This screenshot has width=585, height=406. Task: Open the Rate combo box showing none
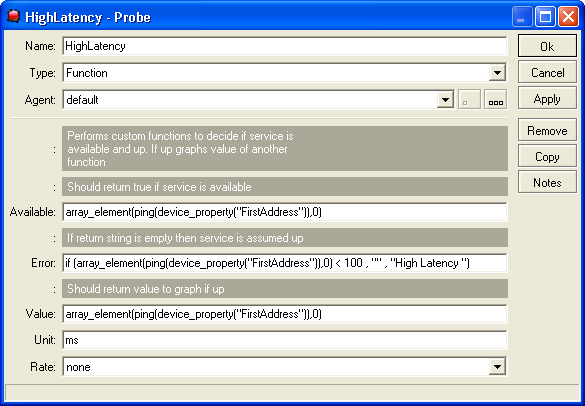(285, 367)
